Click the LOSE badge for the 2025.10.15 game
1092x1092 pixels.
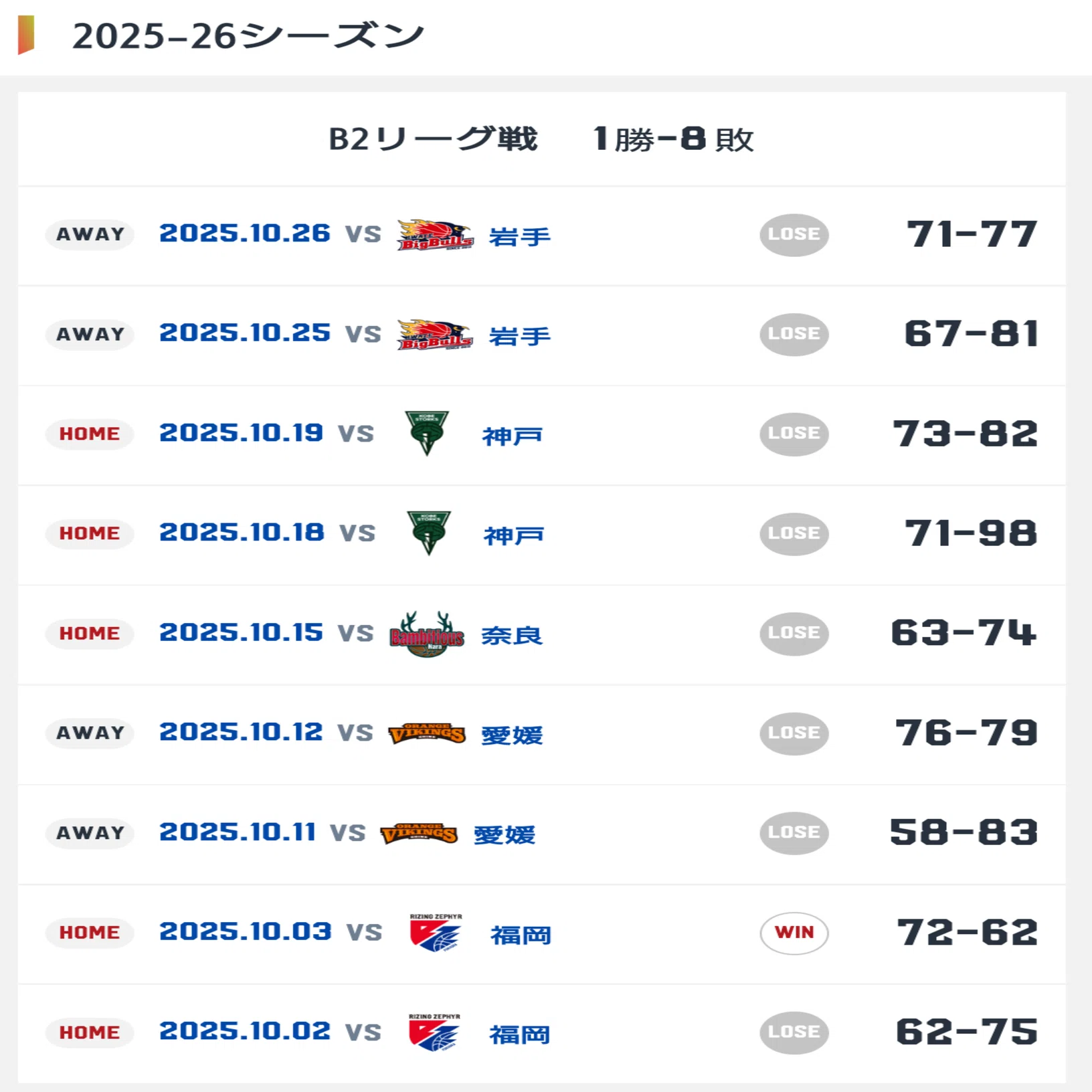794,634
